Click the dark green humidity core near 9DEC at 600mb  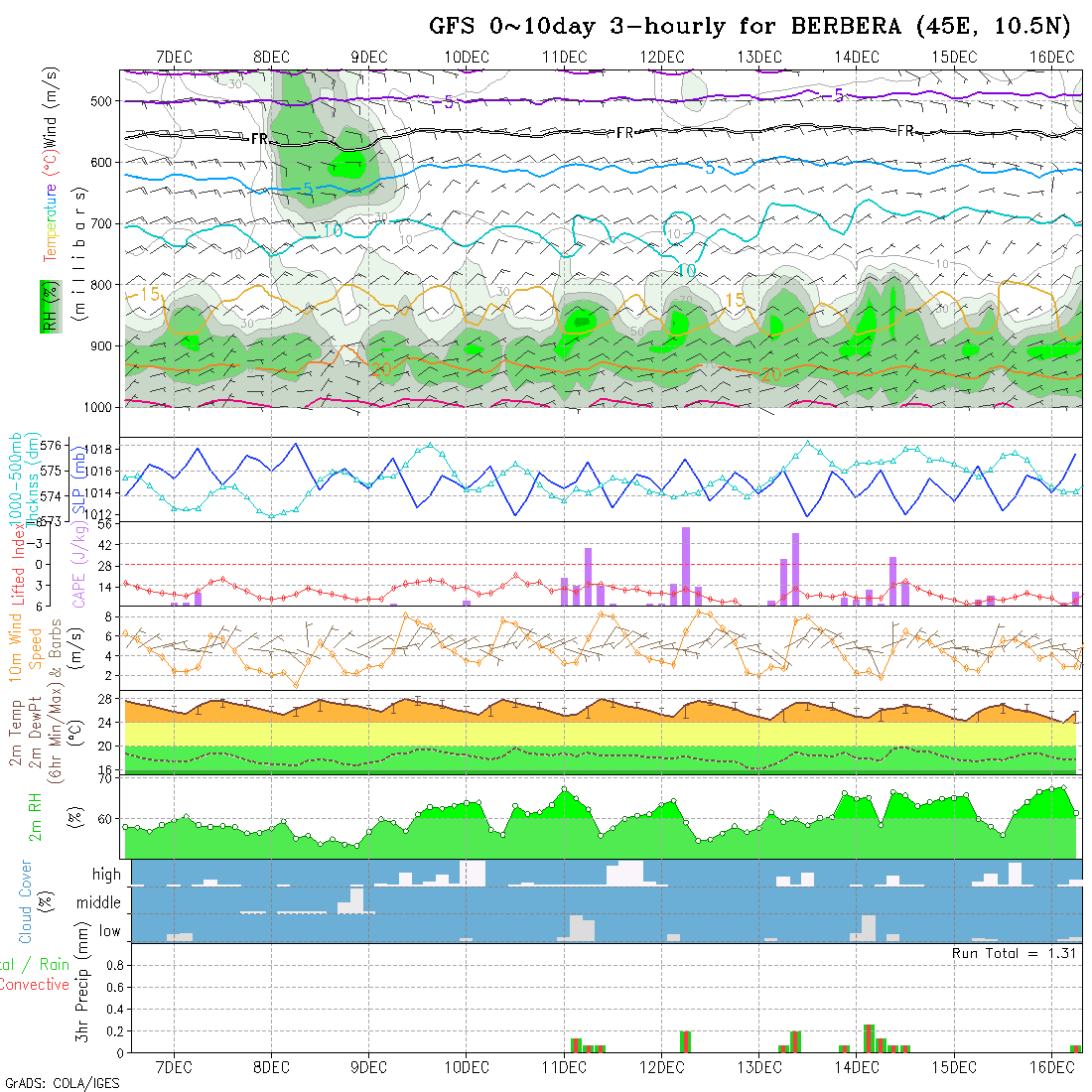(x=348, y=164)
